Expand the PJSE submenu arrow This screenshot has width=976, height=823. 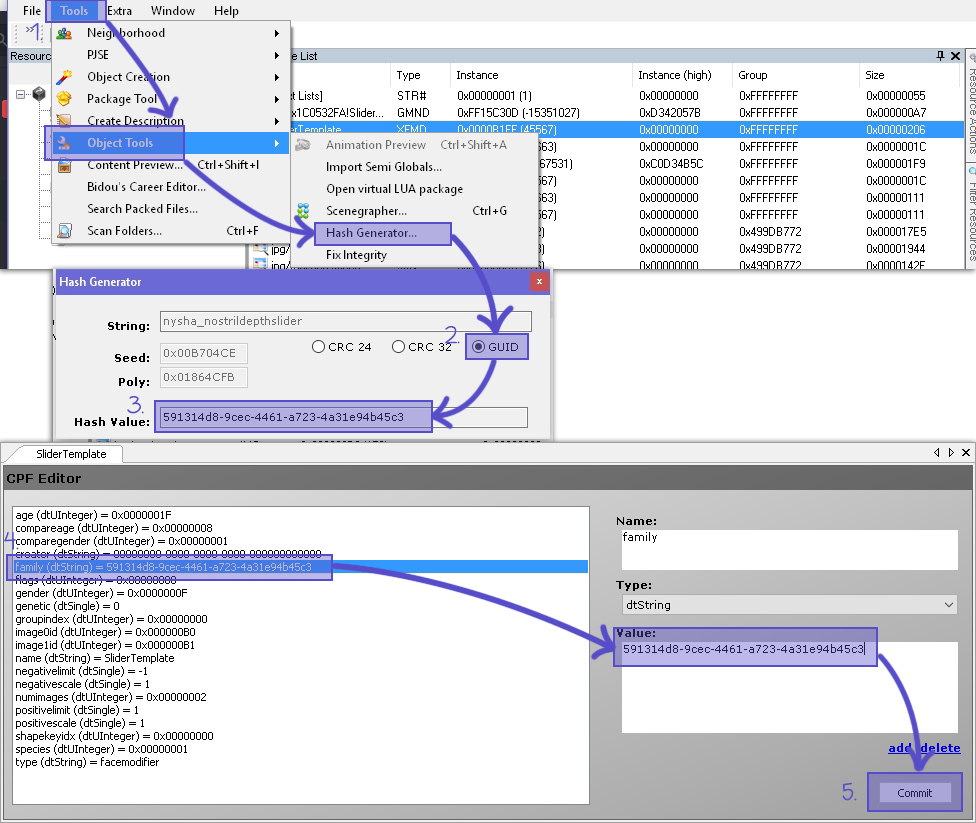277,55
